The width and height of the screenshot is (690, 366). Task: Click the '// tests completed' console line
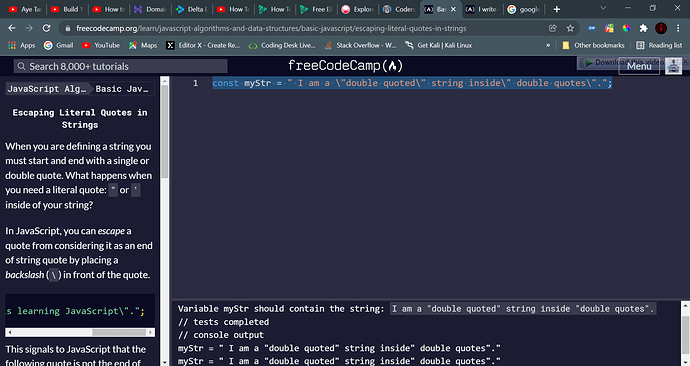(x=223, y=322)
